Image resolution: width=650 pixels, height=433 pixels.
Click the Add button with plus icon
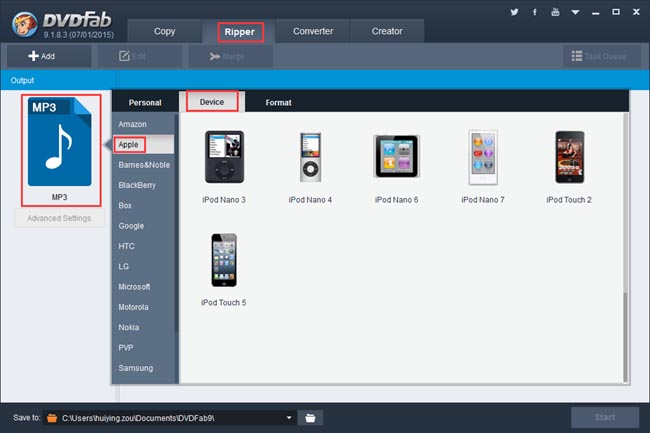pyautogui.click(x=49, y=56)
